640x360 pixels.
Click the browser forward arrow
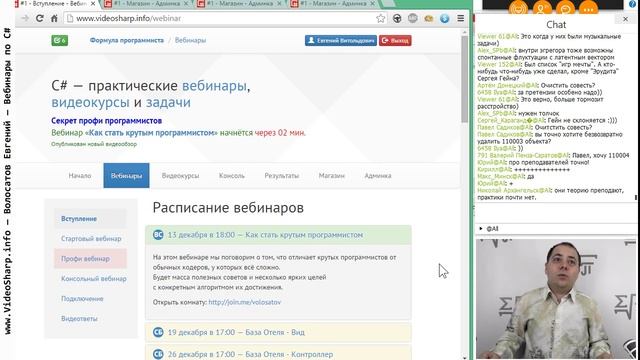[x=25, y=18]
